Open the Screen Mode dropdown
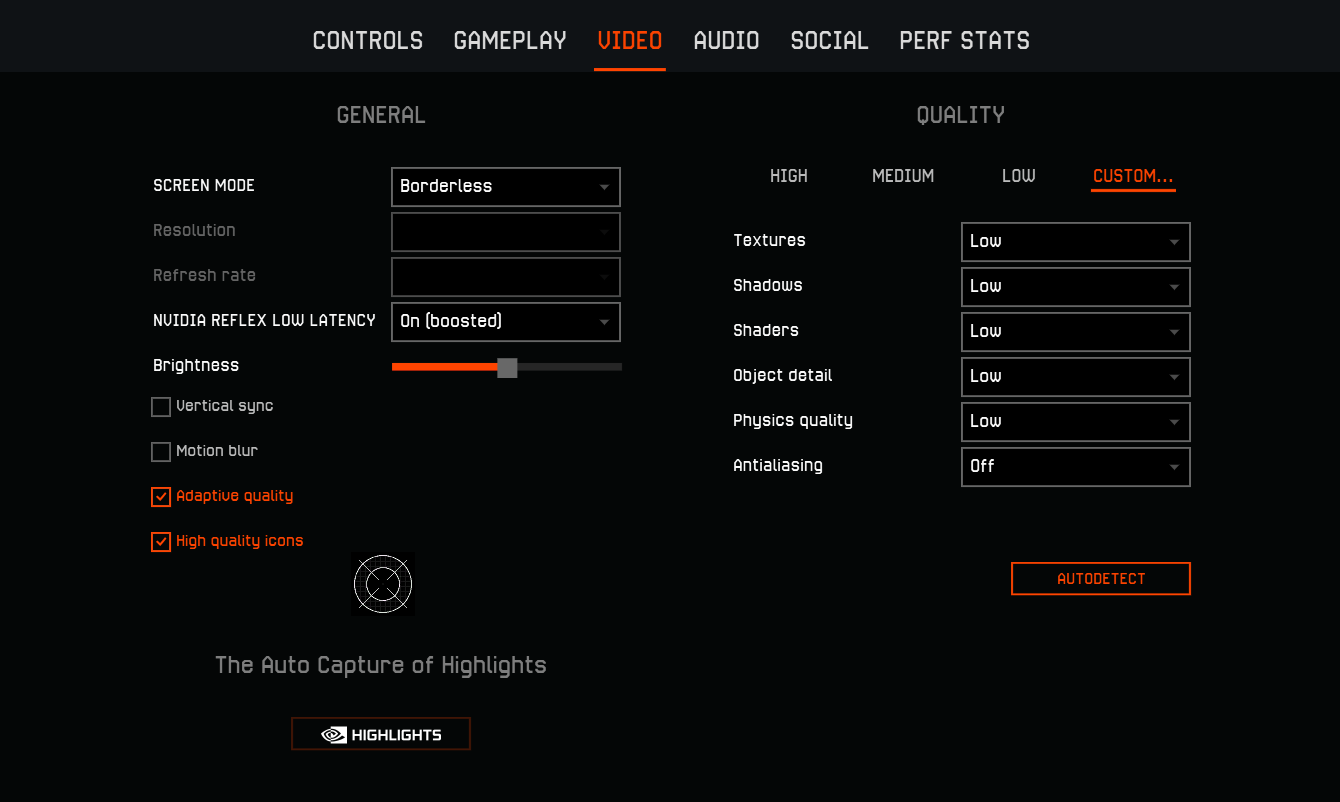 tap(506, 187)
